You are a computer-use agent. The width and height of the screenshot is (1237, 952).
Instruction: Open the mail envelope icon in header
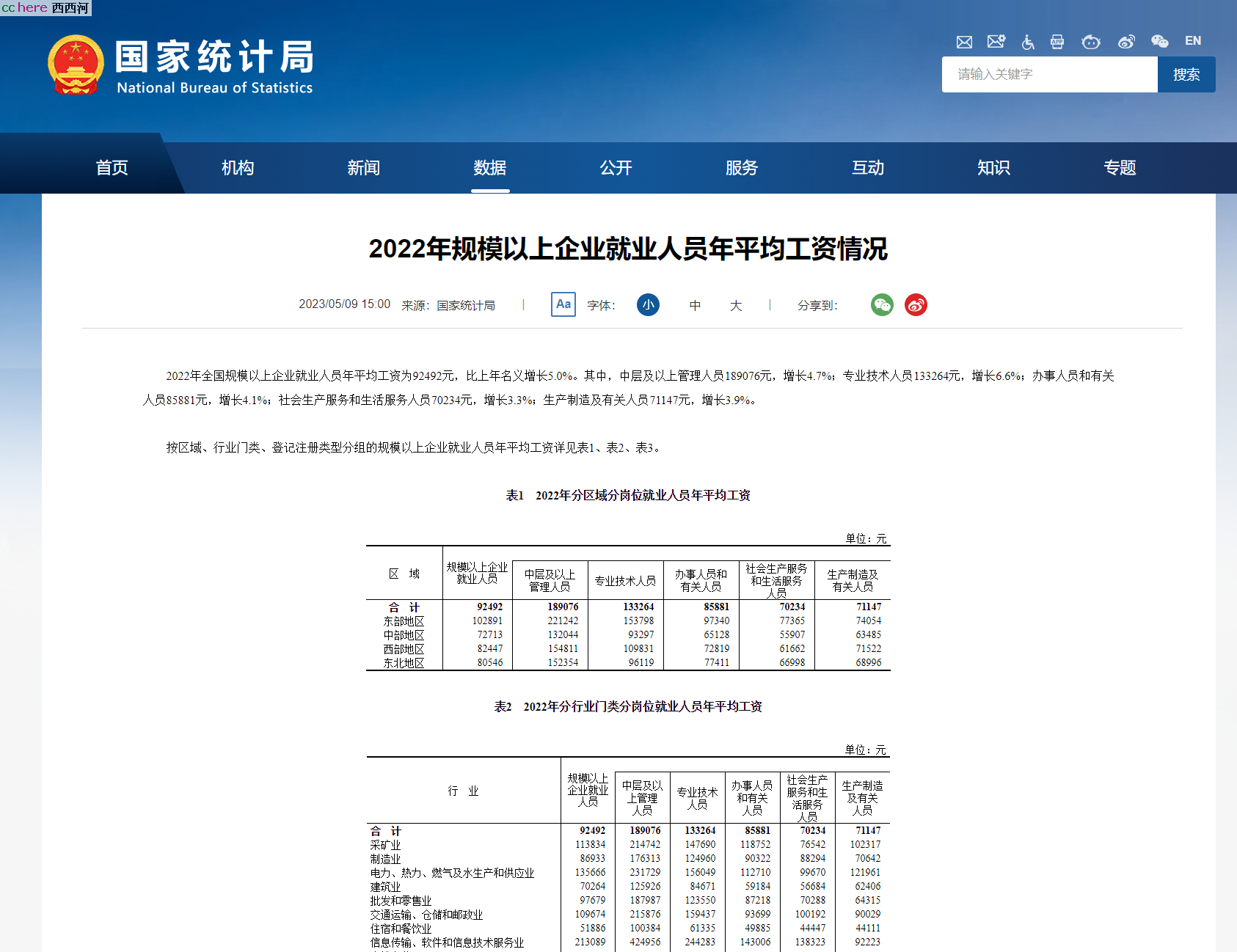(x=964, y=42)
